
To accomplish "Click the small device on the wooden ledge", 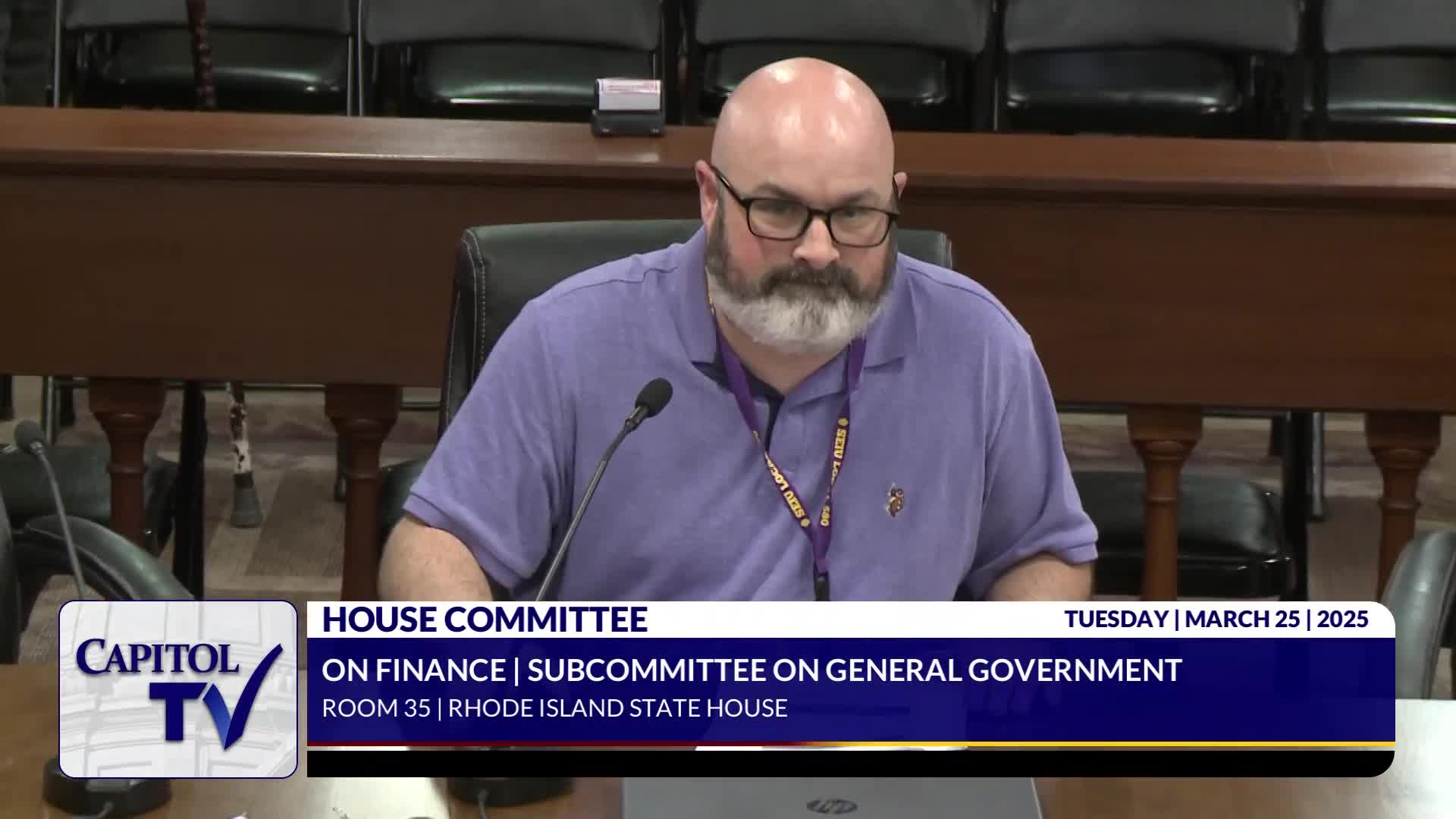I will pos(627,106).
